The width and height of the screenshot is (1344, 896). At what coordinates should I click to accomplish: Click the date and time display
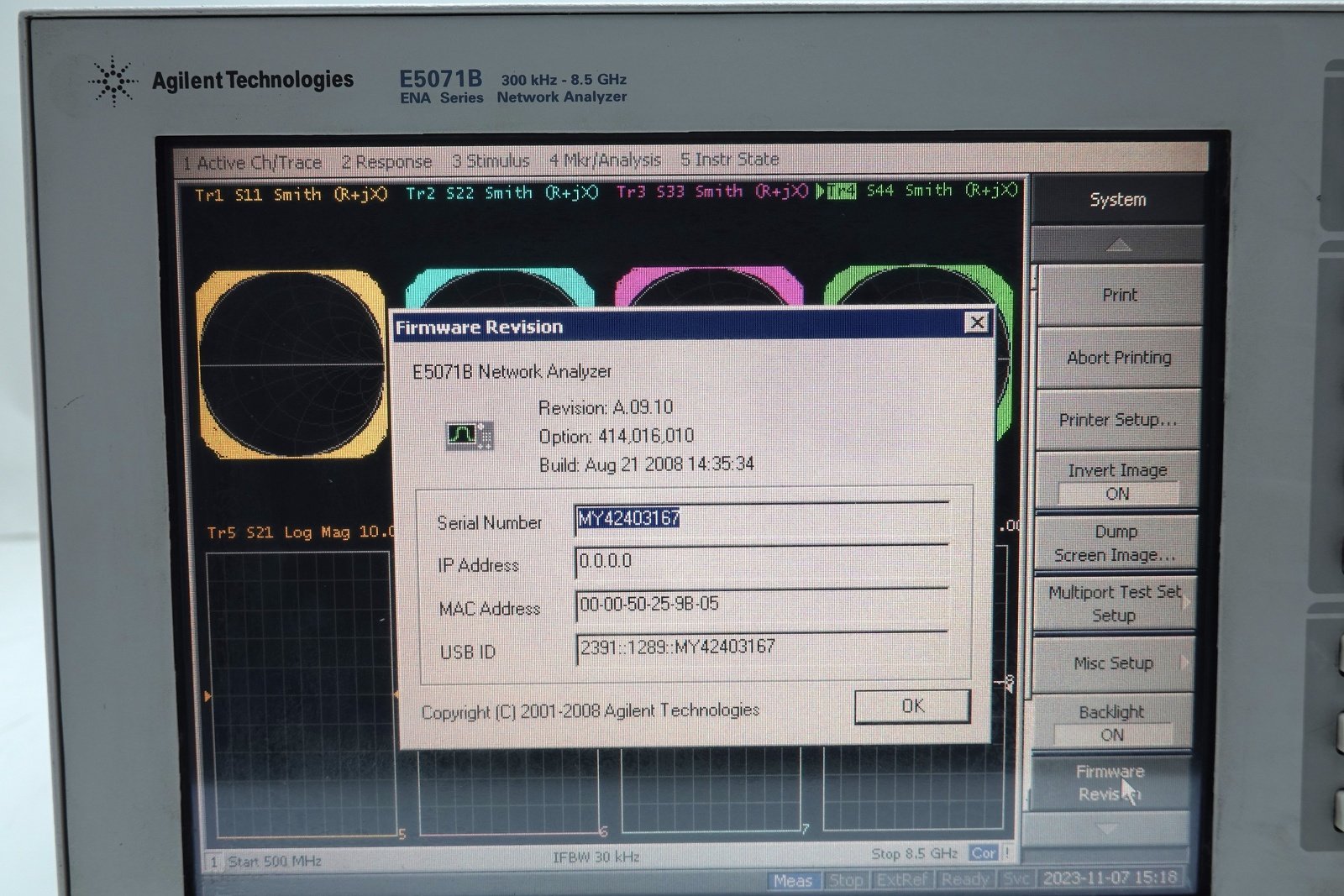1110,878
